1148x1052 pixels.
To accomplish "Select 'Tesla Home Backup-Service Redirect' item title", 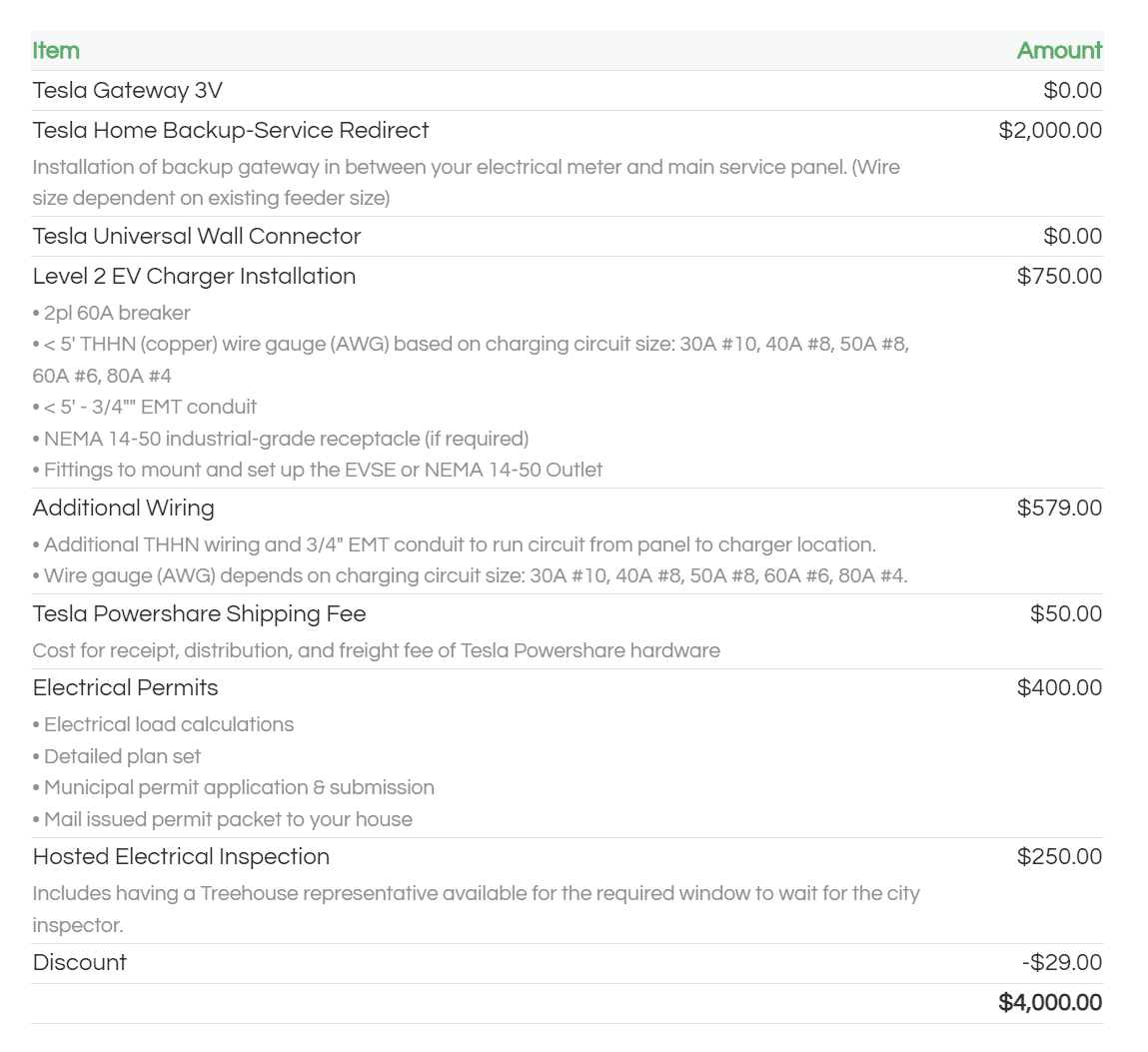I will (231, 130).
